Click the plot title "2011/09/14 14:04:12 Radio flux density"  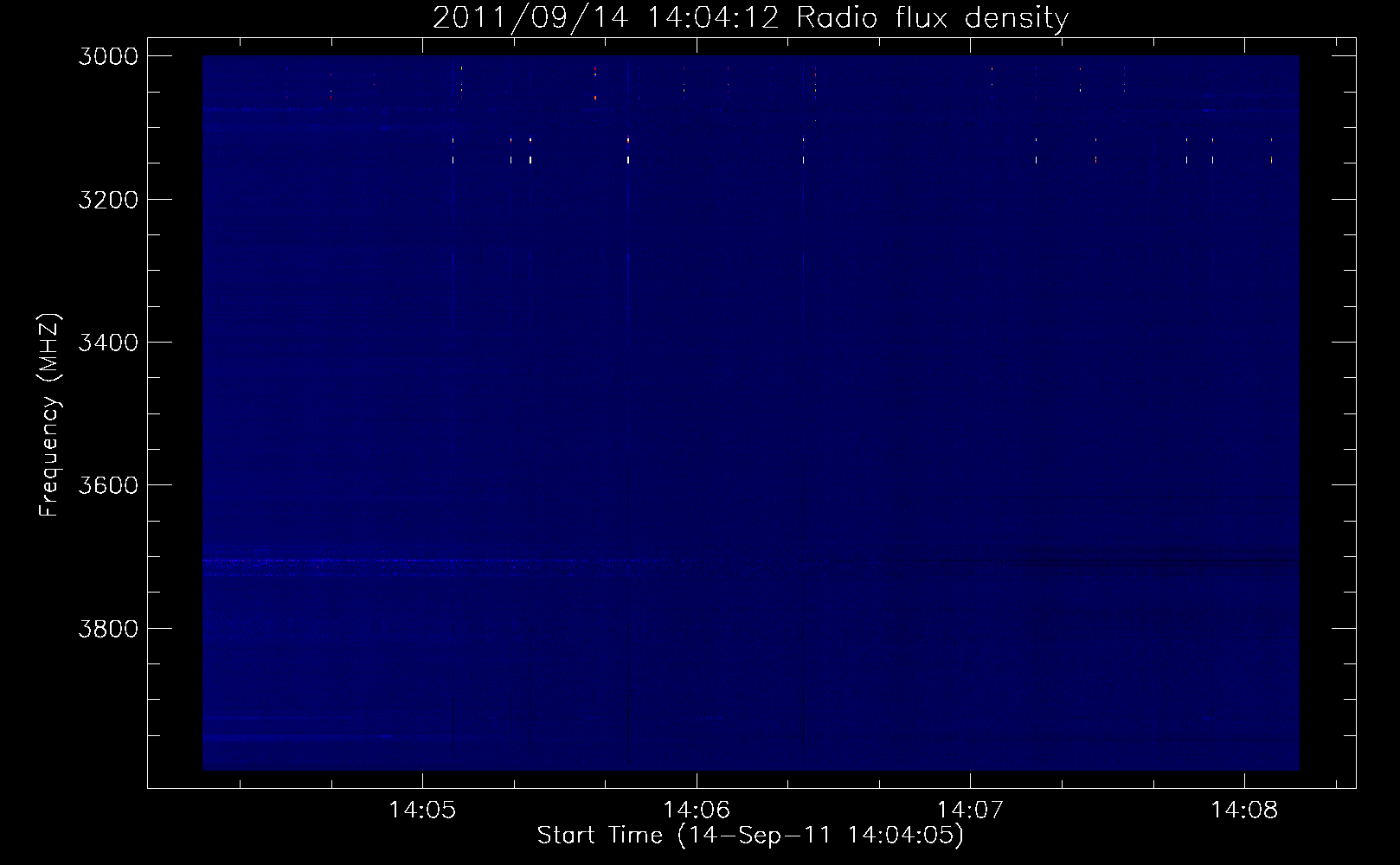pyautogui.click(x=750, y=18)
